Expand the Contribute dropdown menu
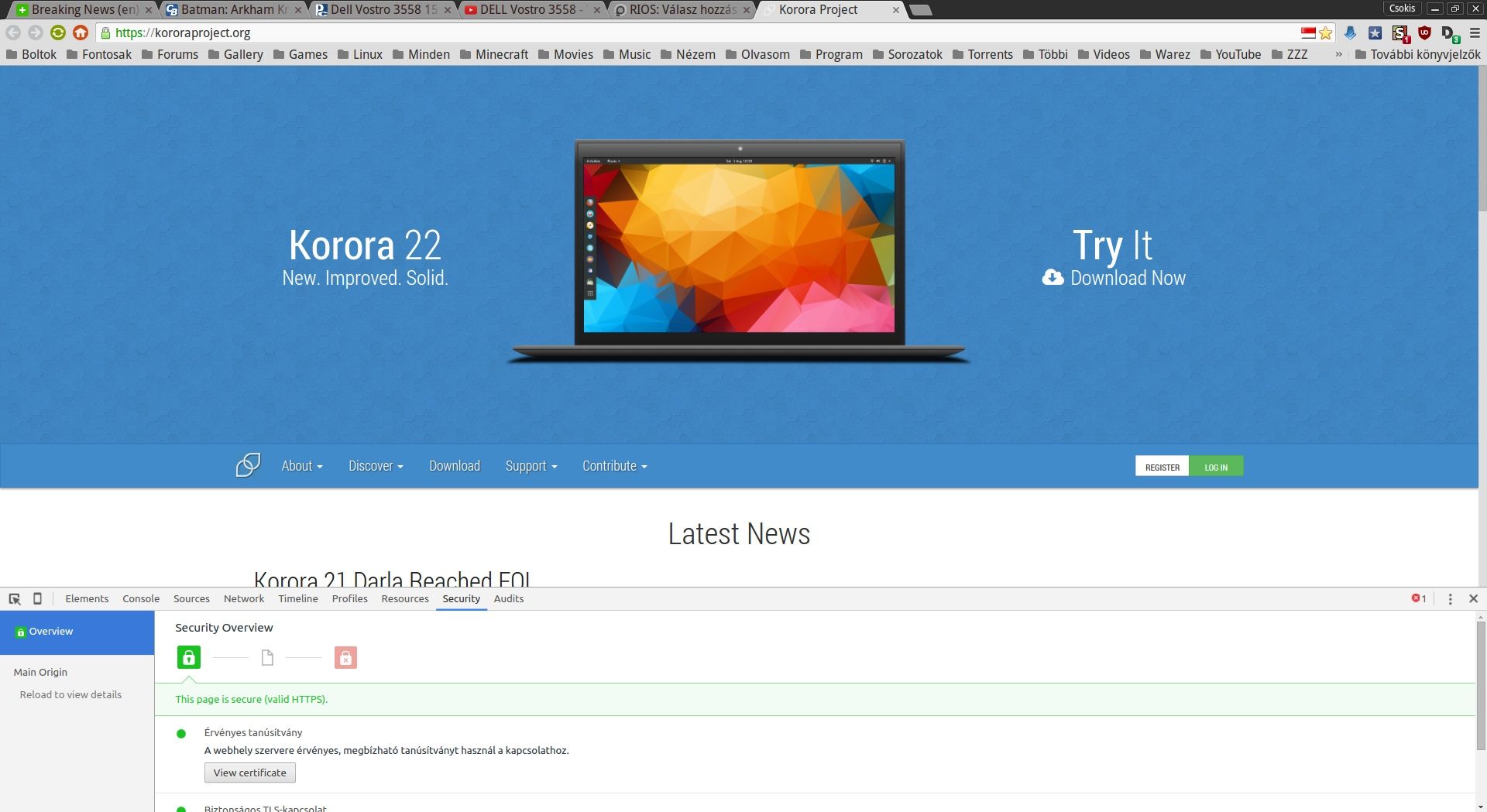Viewport: 1487px width, 812px height. click(x=615, y=466)
